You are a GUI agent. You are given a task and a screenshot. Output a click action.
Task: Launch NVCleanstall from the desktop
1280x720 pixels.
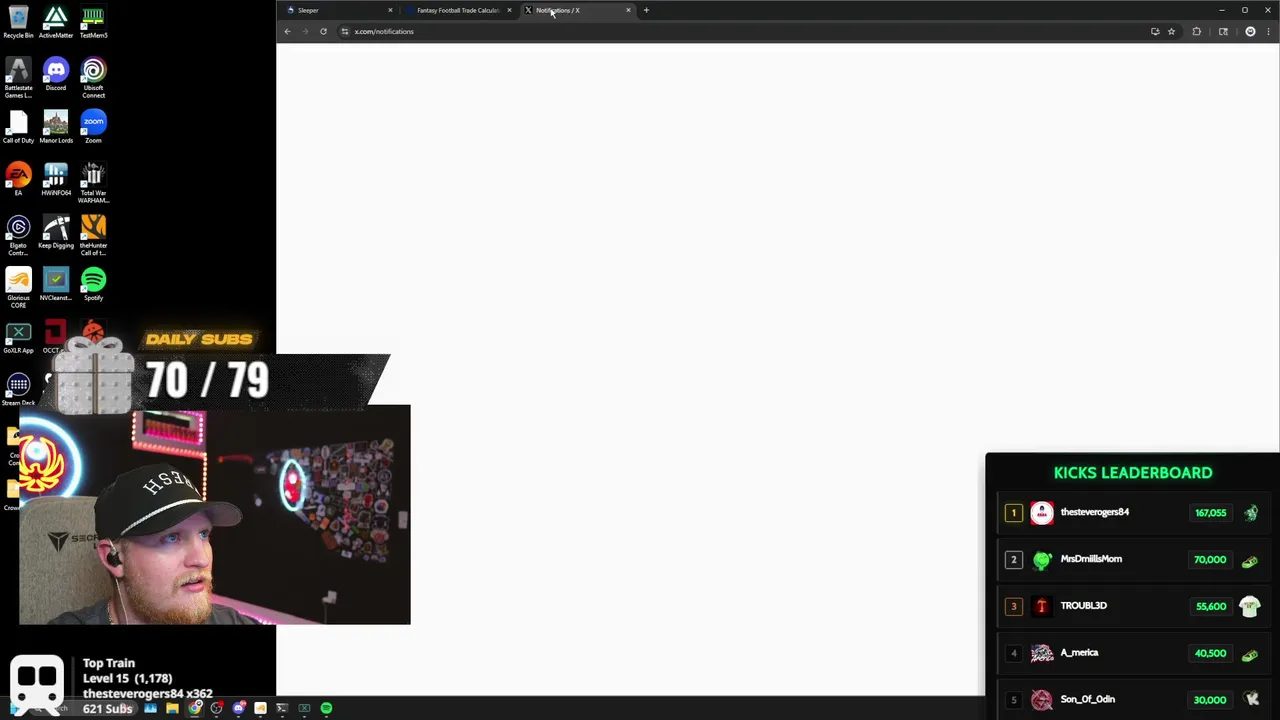[56, 285]
